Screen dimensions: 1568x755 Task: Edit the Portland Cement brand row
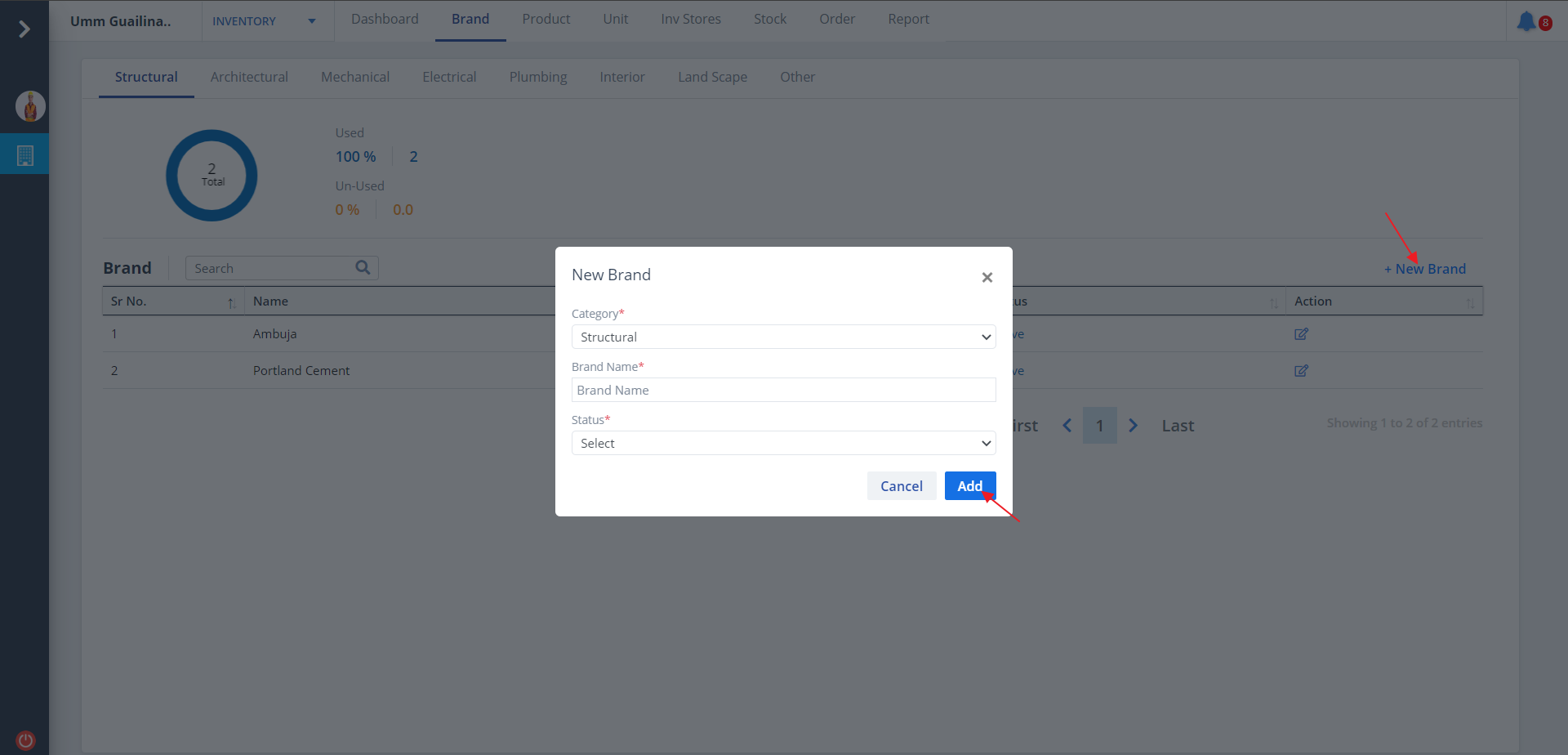point(1301,371)
